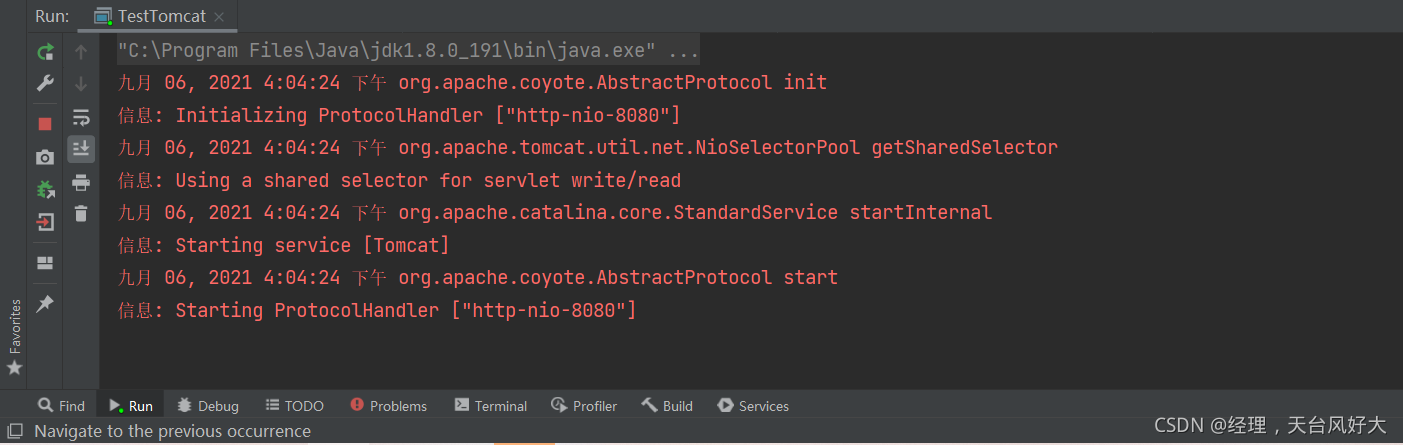Close the TestTomcat run tab
Viewport: 1403px width, 445px height.
pyautogui.click(x=220, y=16)
